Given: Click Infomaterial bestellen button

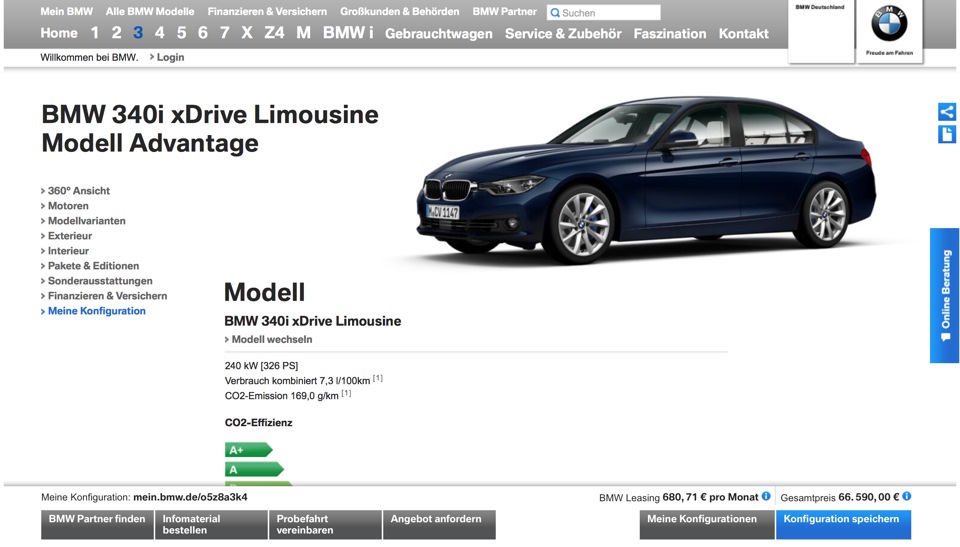Looking at the screenshot, I should pyautogui.click(x=211, y=524).
